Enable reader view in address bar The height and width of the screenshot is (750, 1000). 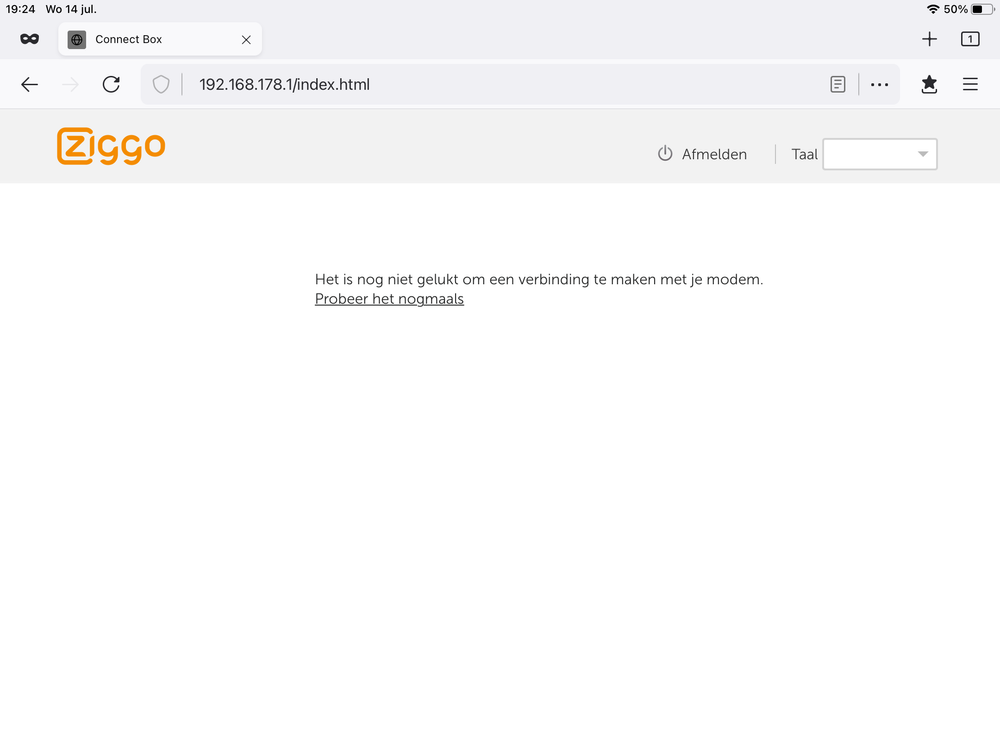(838, 85)
